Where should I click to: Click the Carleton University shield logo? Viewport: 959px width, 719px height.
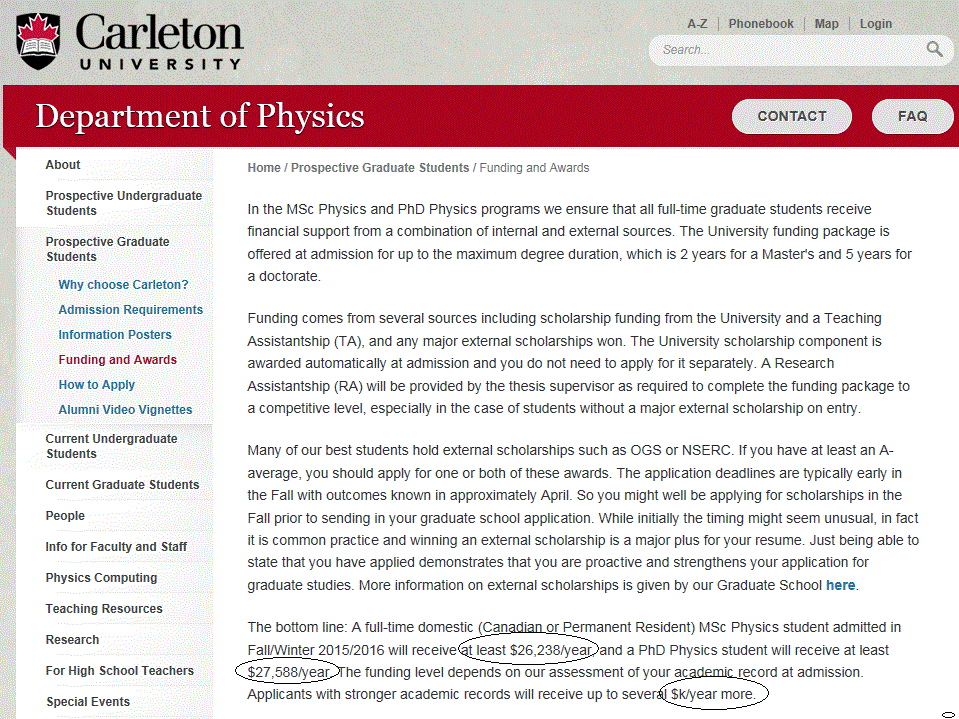pyautogui.click(x=38, y=41)
